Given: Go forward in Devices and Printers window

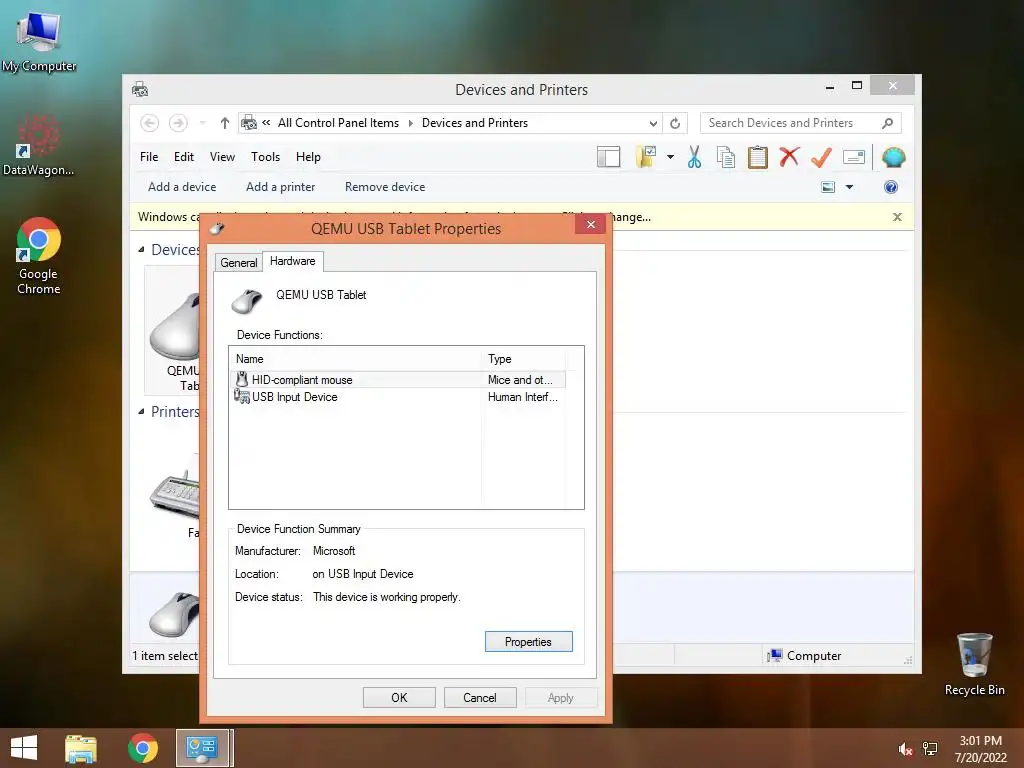Looking at the screenshot, I should [178, 123].
